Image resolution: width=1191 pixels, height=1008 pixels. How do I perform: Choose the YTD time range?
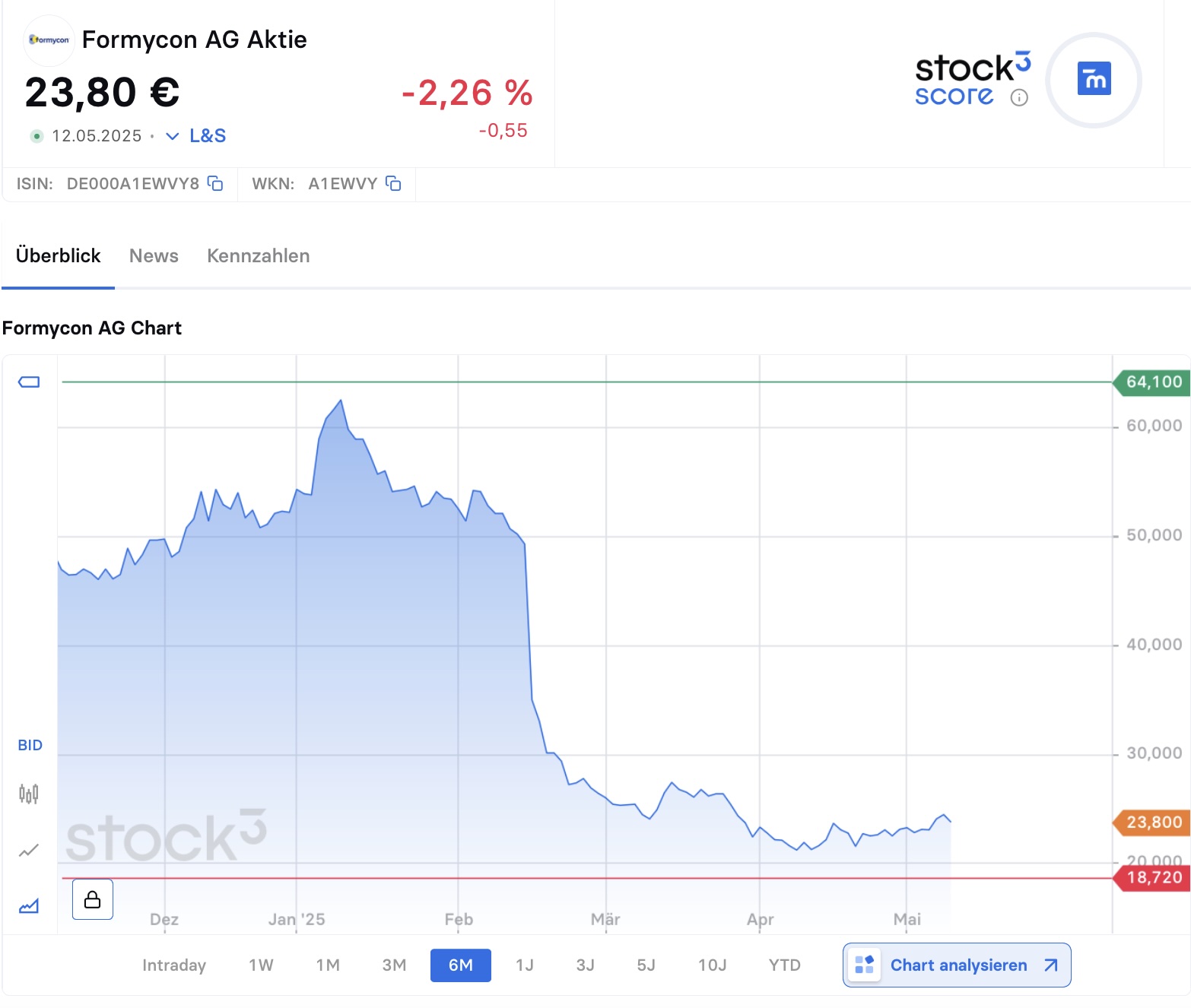[x=784, y=965]
